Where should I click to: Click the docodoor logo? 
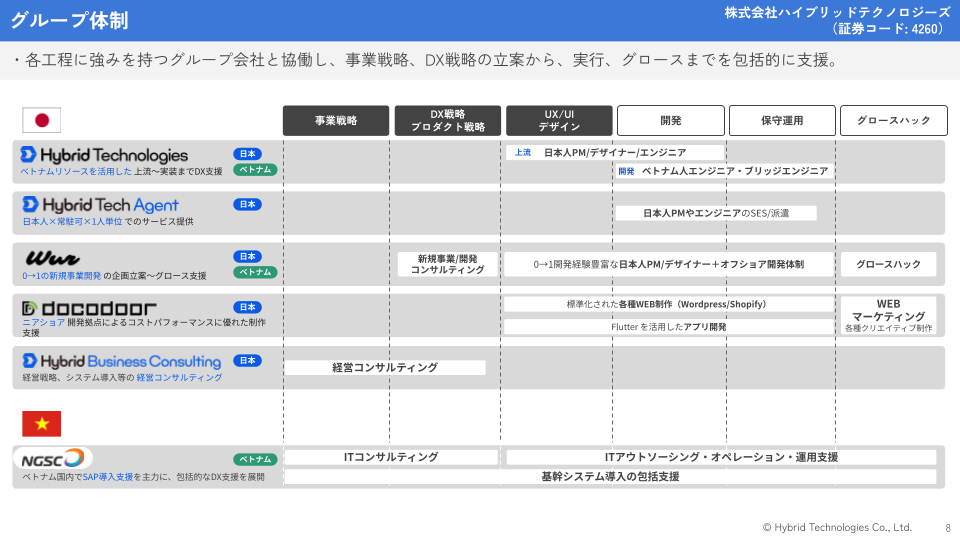(x=89, y=308)
